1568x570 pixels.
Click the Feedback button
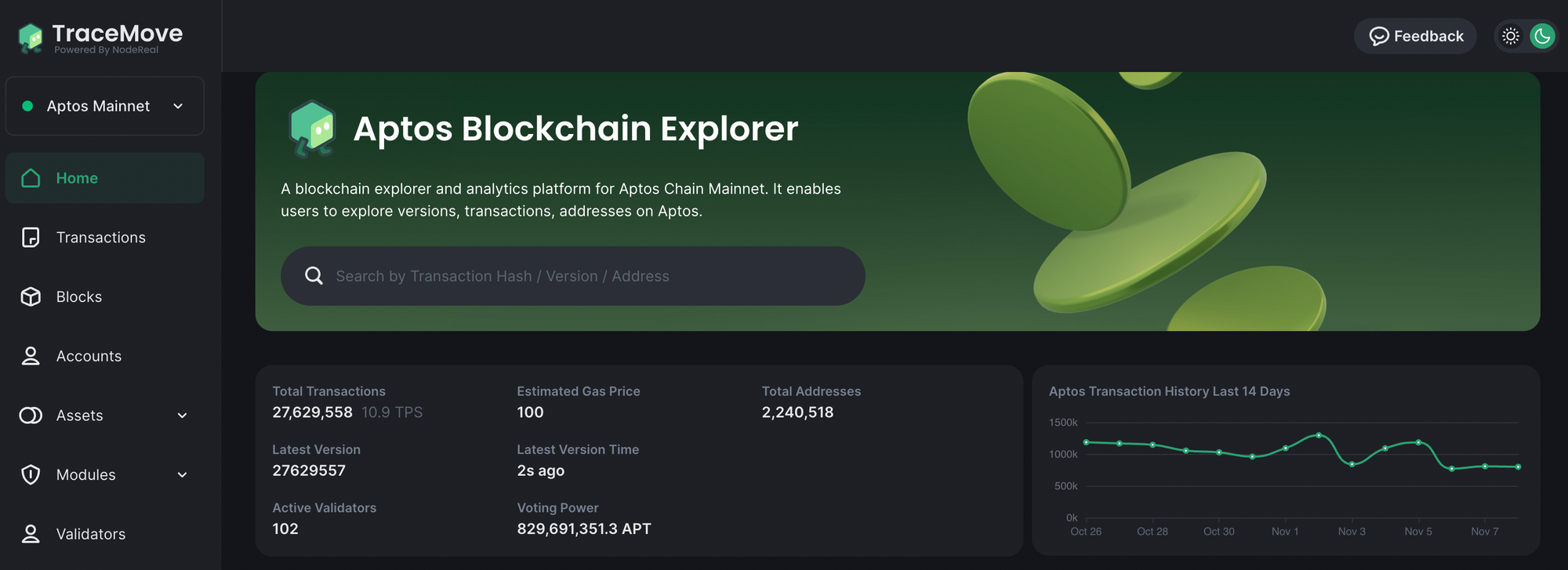coord(1415,36)
